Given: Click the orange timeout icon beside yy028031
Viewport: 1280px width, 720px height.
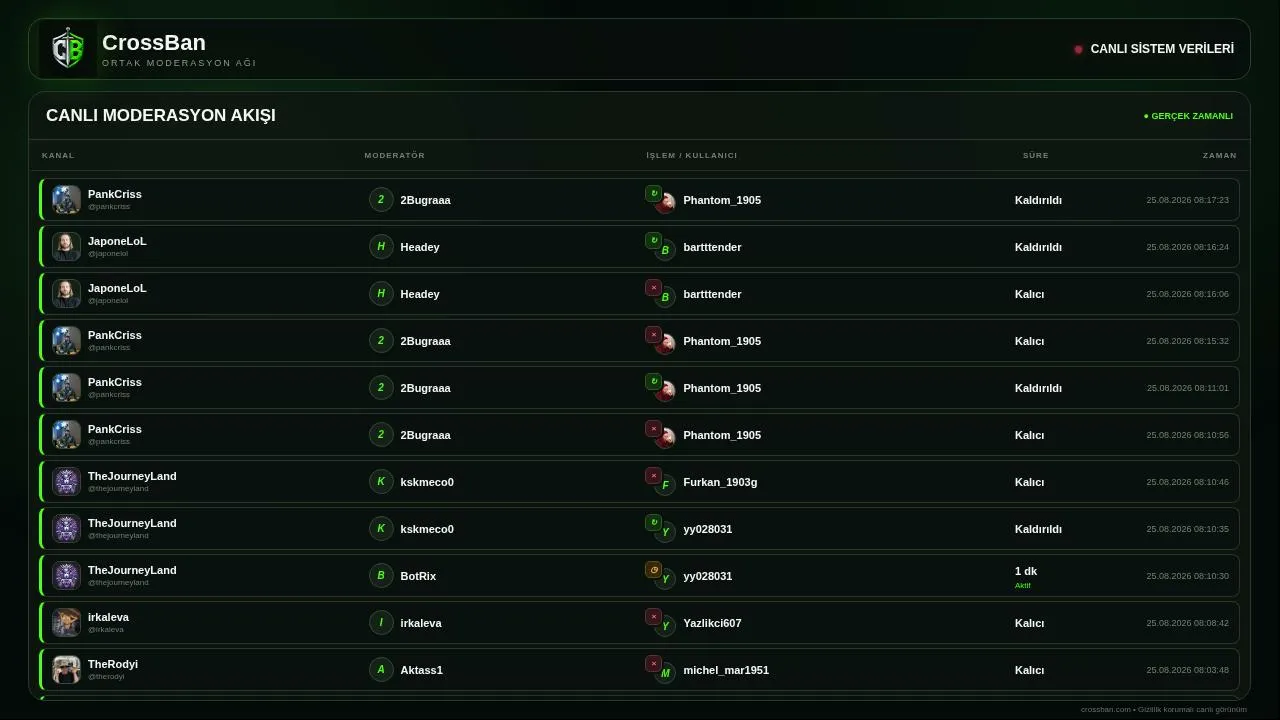Looking at the screenshot, I should click(653, 569).
